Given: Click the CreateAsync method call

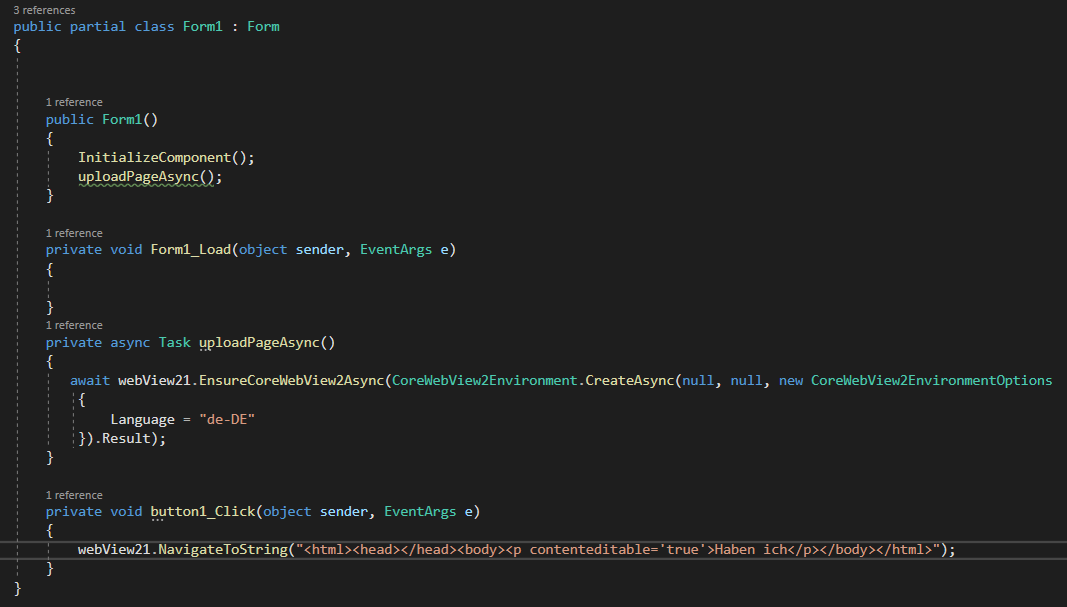Looking at the screenshot, I should 630,380.
